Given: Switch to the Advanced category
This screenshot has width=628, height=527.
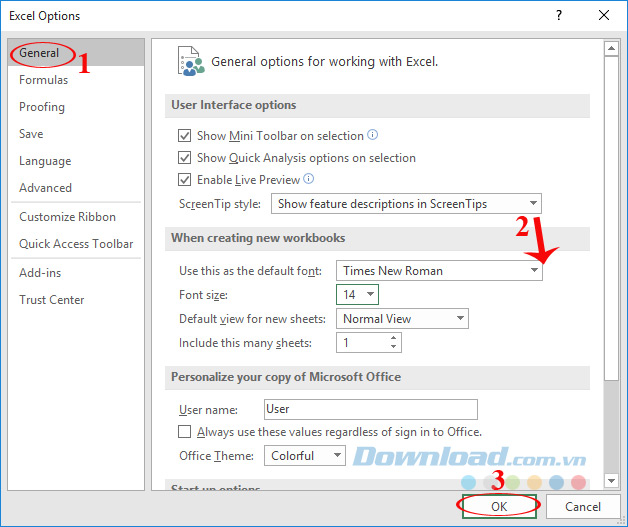Looking at the screenshot, I should (x=76, y=188).
